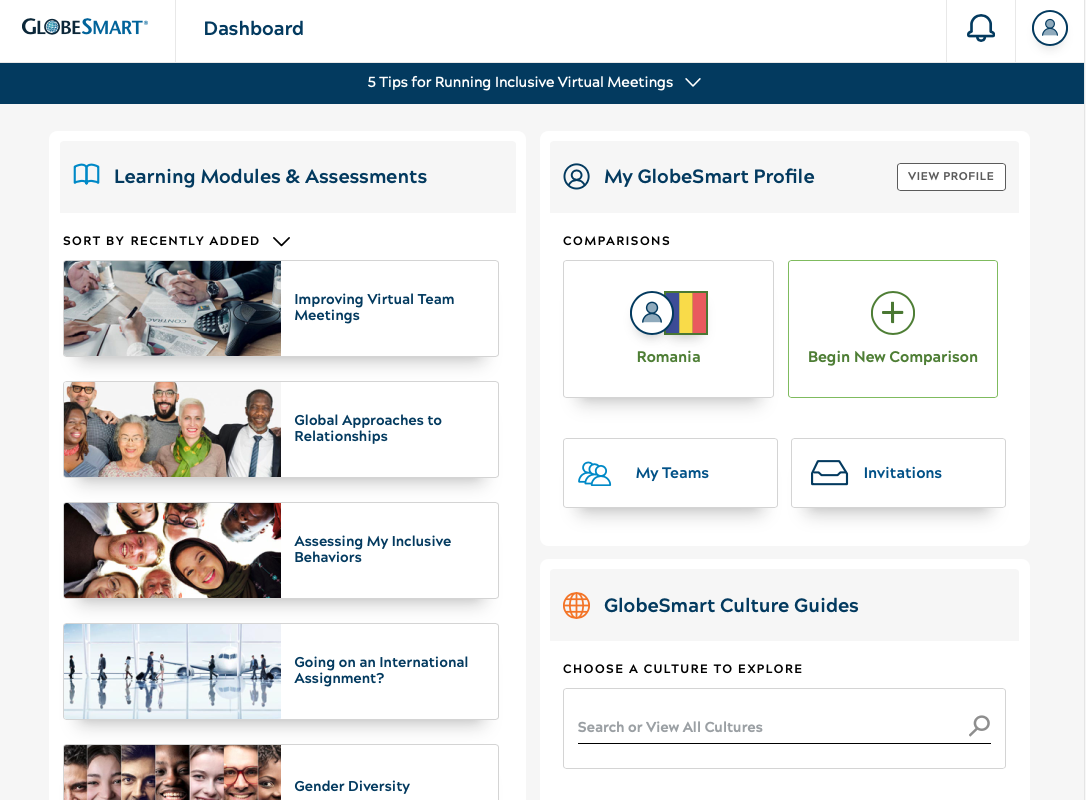Open Invitations

pos(898,473)
